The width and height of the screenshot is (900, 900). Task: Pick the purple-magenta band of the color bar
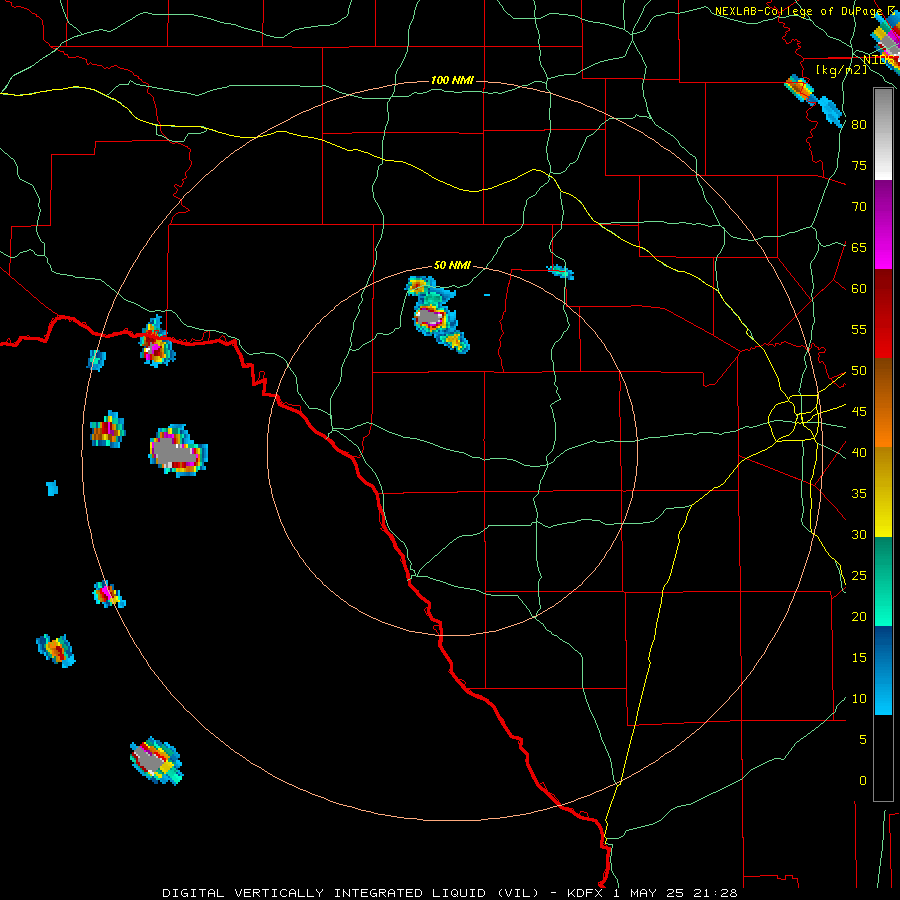(883, 224)
